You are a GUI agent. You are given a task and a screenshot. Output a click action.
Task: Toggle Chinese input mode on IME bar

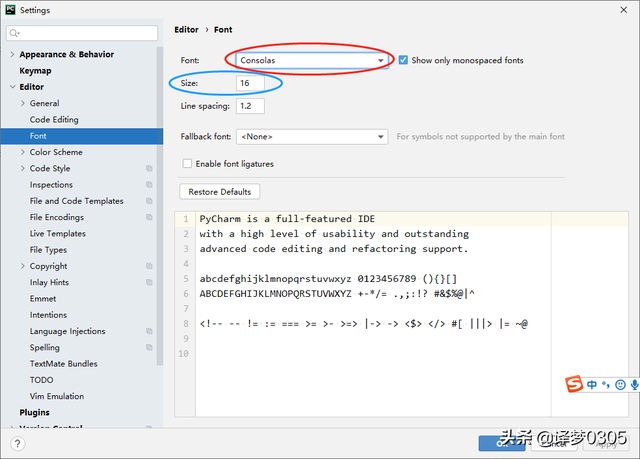(x=592, y=384)
